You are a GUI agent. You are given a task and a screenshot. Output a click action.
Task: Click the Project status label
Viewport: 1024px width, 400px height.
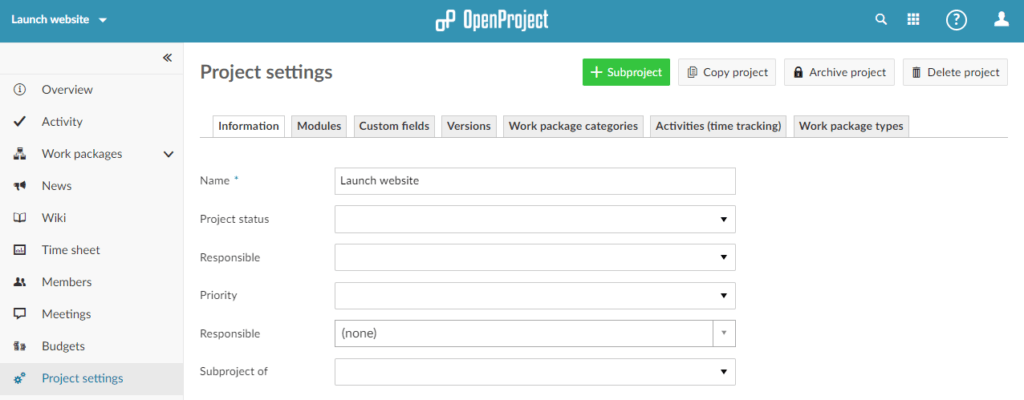[234, 219]
